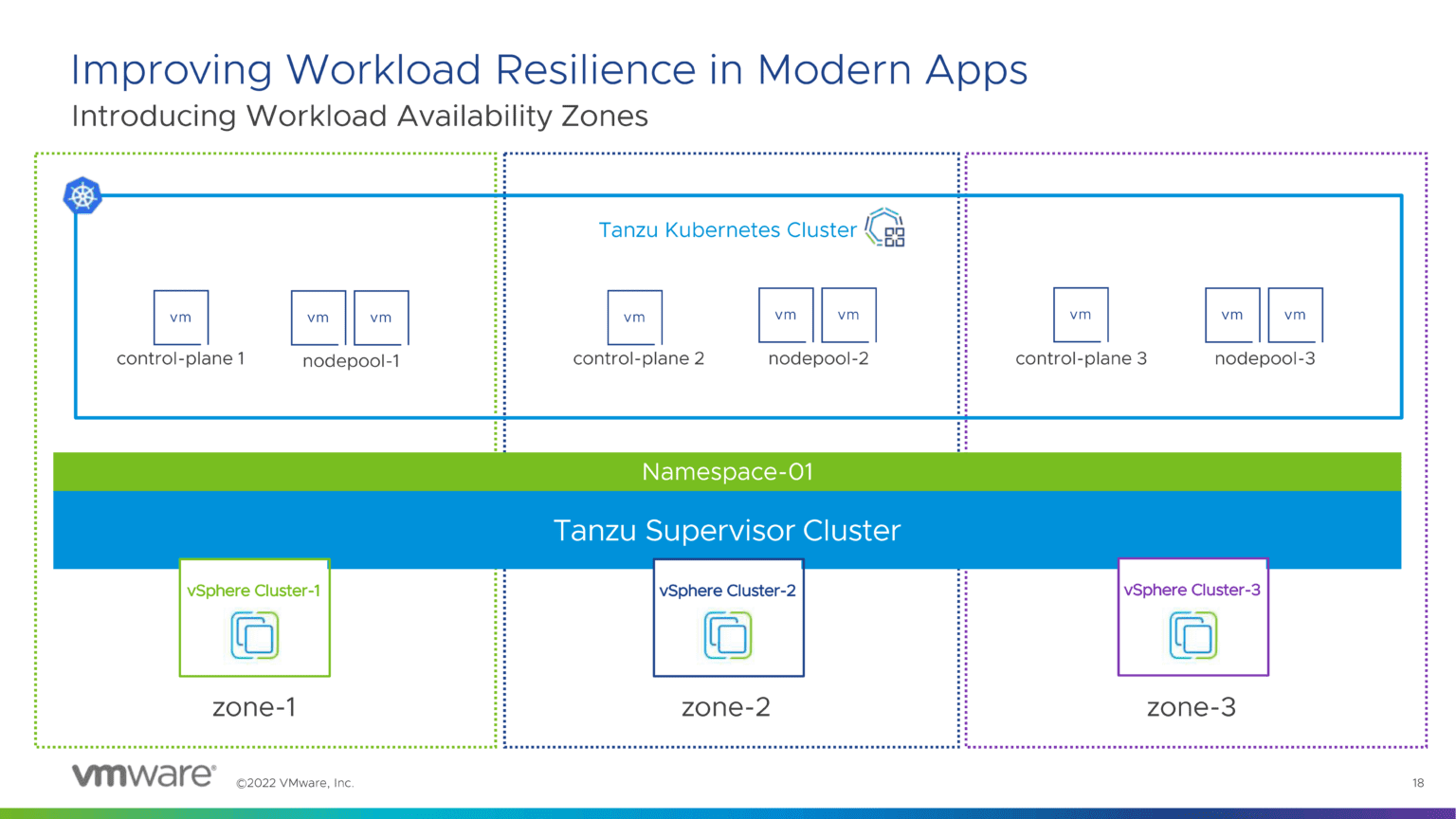
Task: Select the copyright 2022 VMware text
Action: [294, 782]
